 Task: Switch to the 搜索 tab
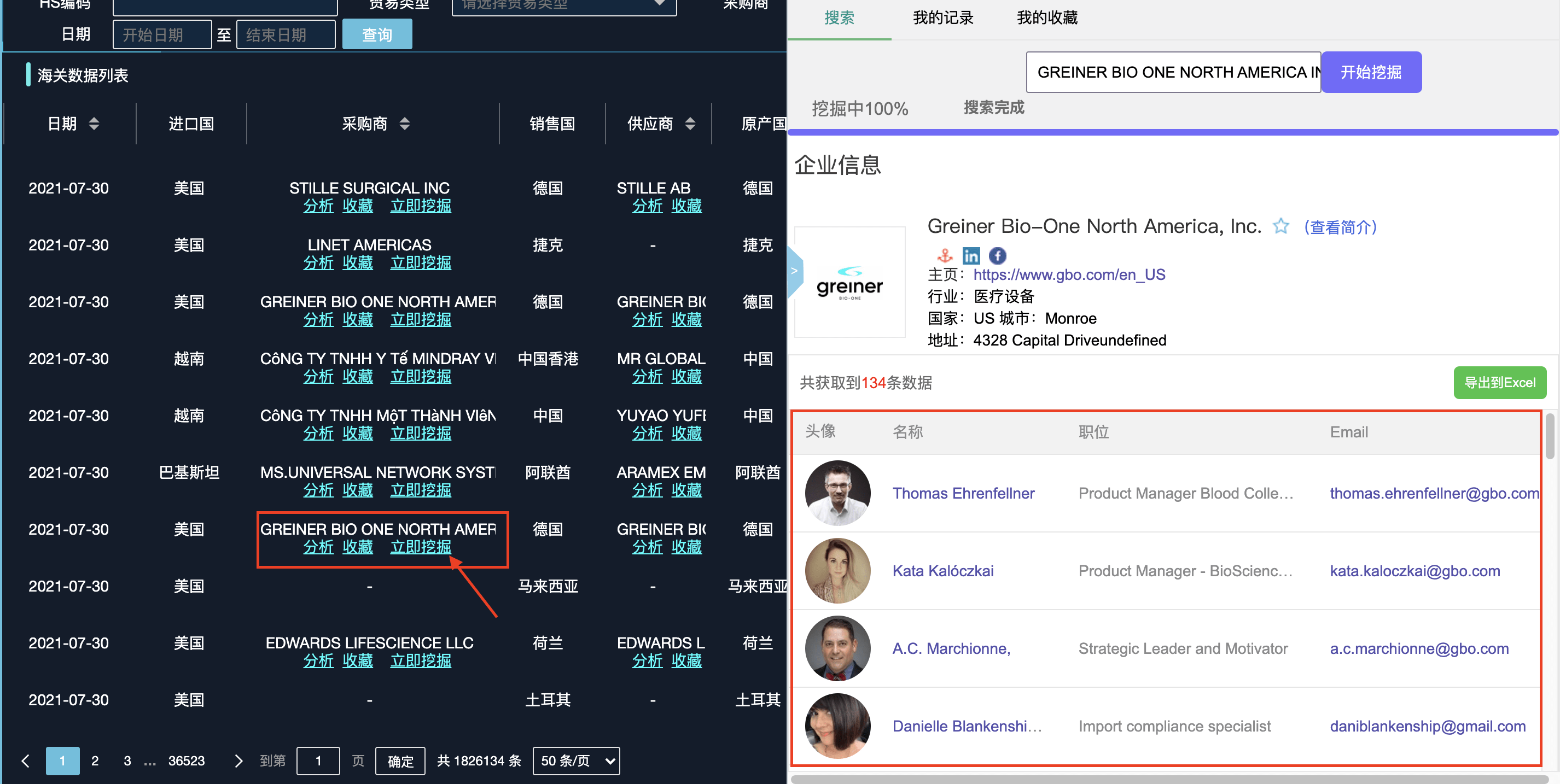click(839, 18)
